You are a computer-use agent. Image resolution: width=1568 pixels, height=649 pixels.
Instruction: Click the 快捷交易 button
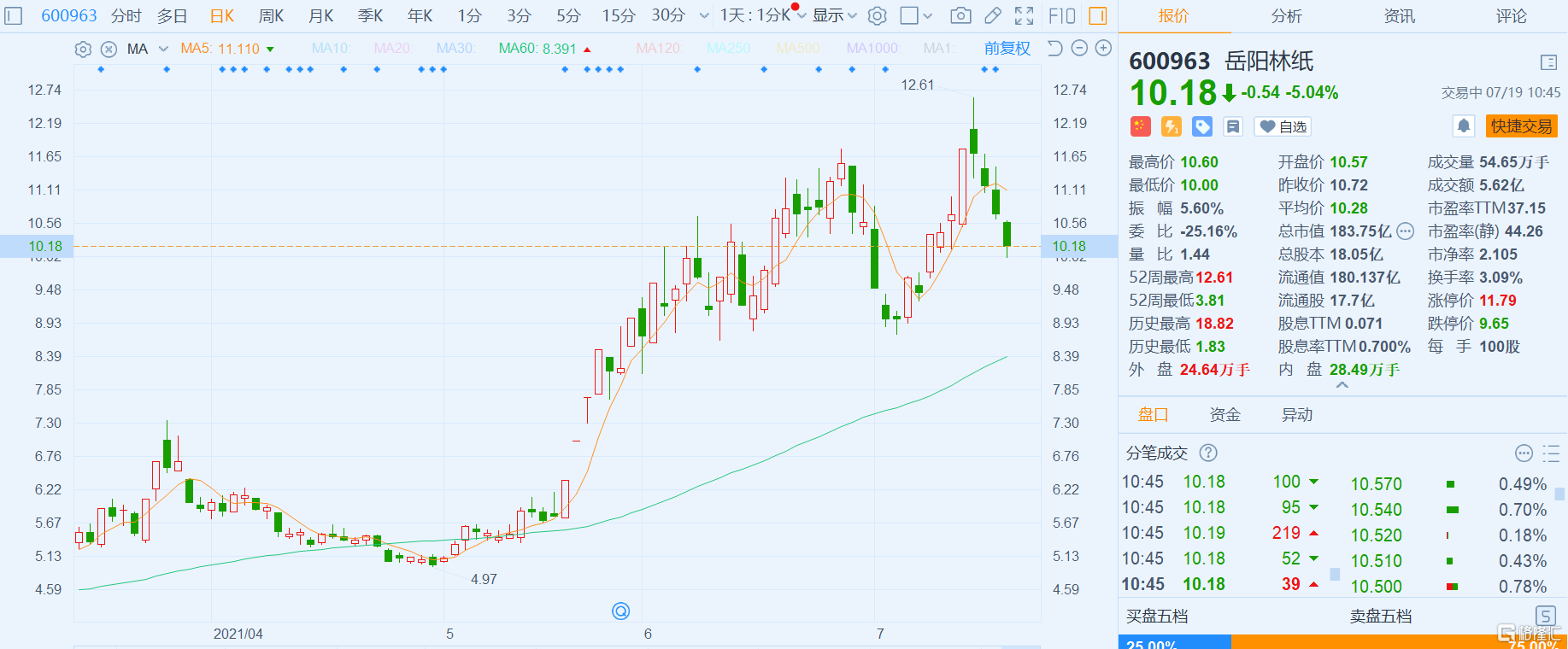[1521, 126]
